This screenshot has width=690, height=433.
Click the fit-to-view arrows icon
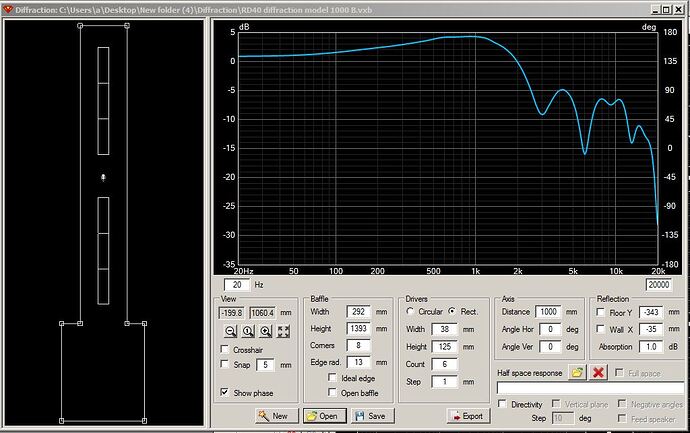pos(283,330)
